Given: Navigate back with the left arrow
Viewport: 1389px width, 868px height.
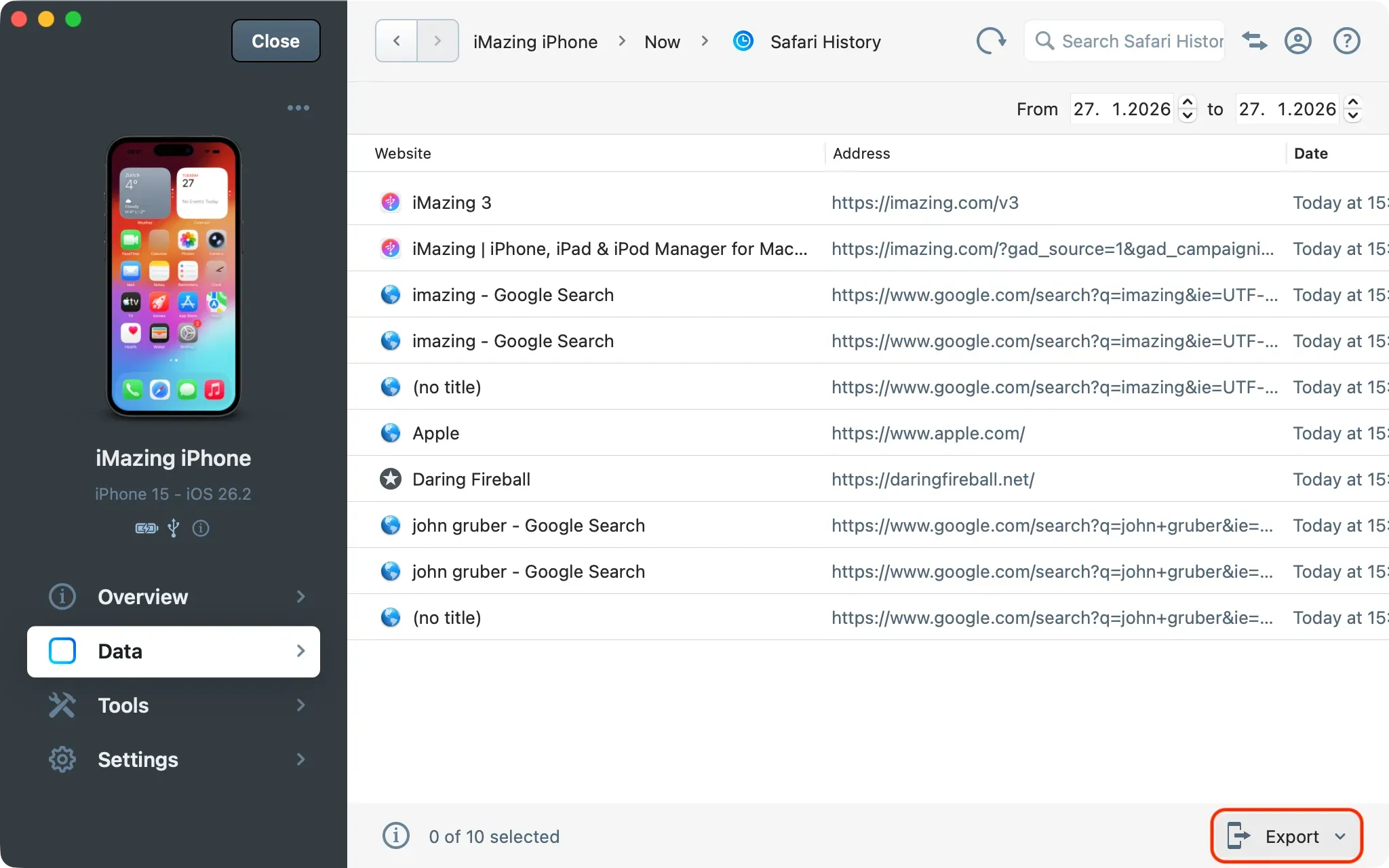Looking at the screenshot, I should (x=397, y=41).
